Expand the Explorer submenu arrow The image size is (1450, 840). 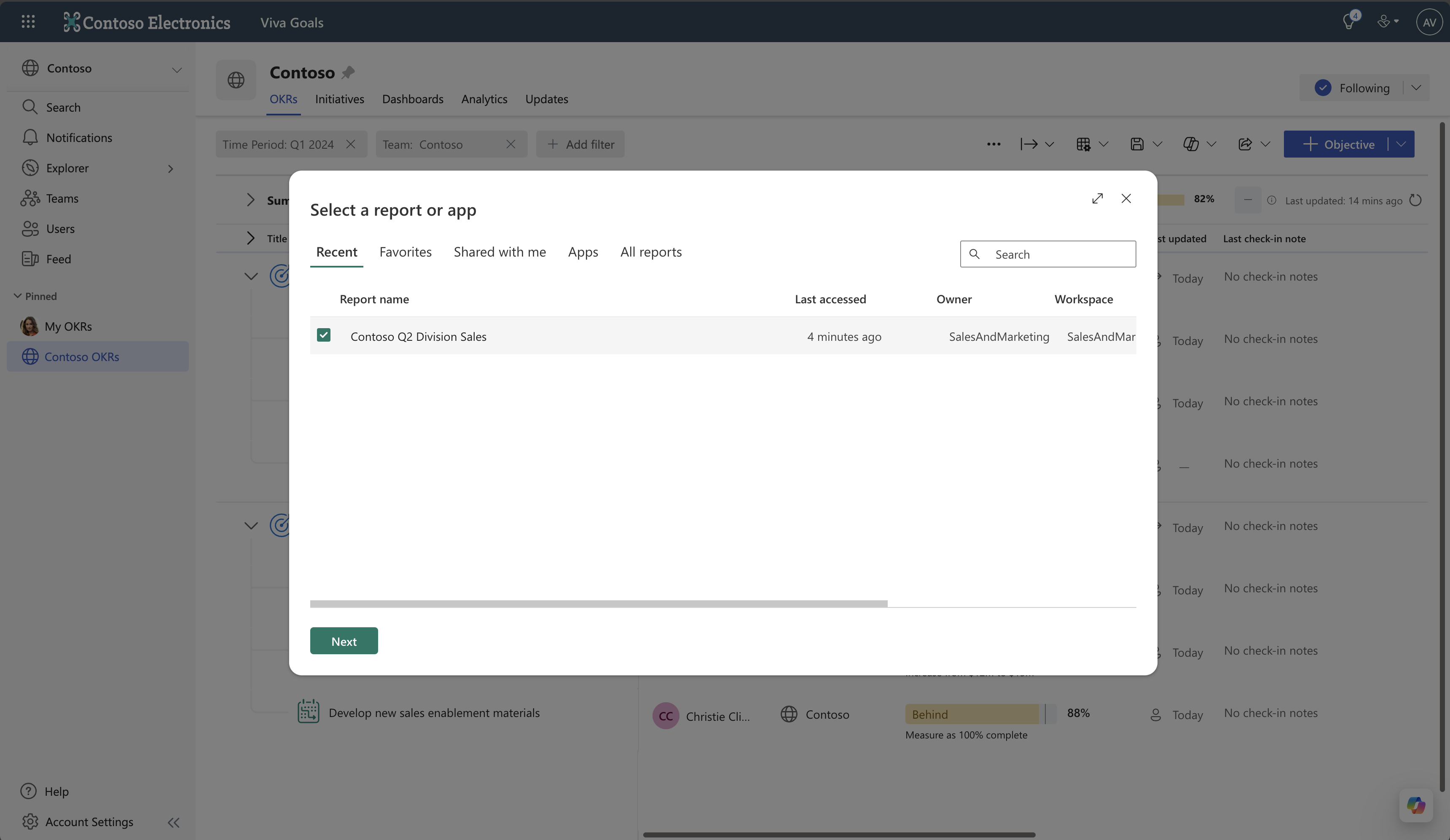(x=170, y=169)
